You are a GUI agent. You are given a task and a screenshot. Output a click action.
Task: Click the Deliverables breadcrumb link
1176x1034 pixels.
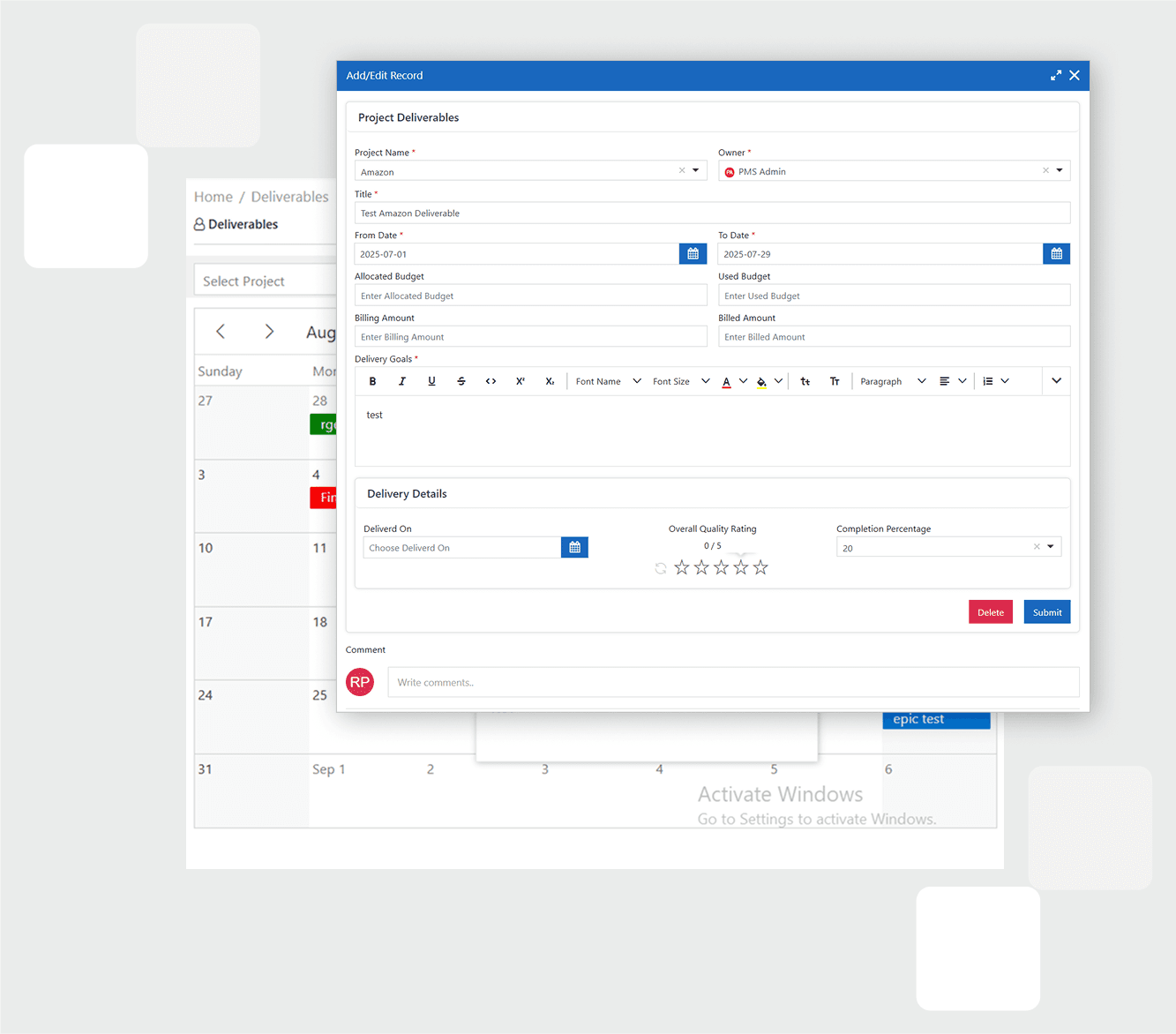289,197
